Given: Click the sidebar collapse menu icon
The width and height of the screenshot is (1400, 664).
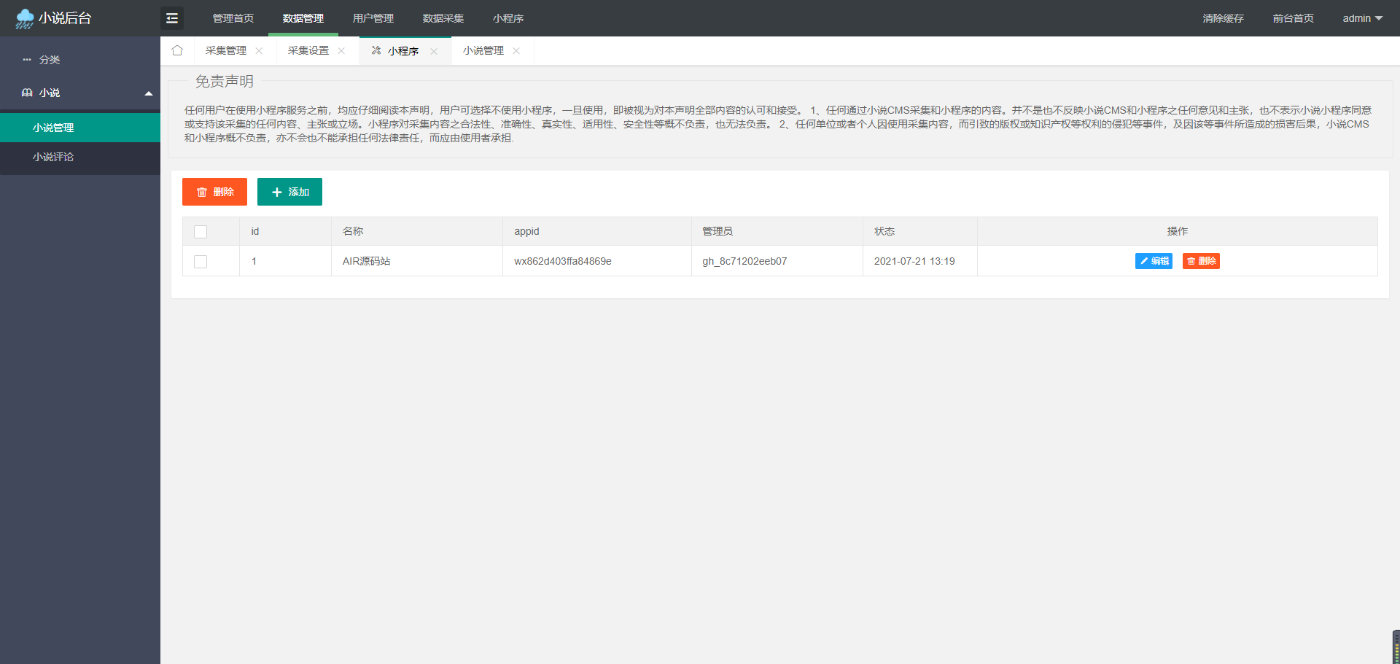Looking at the screenshot, I should click(172, 18).
